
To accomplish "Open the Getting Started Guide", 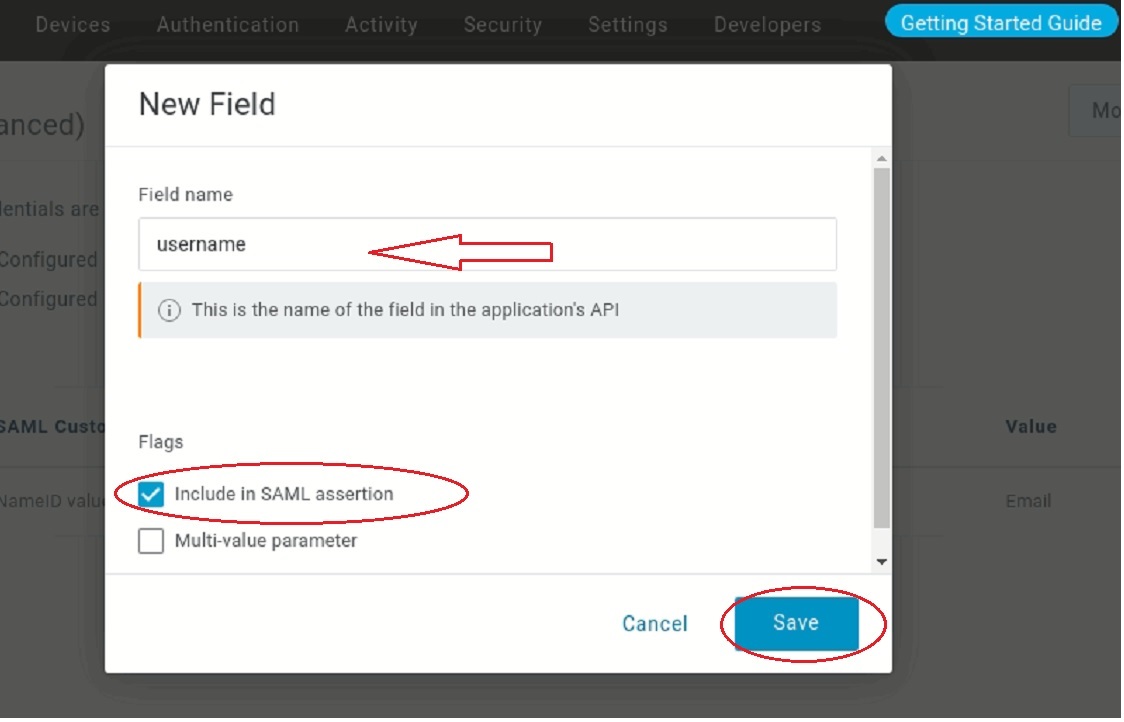I will 1001,23.
